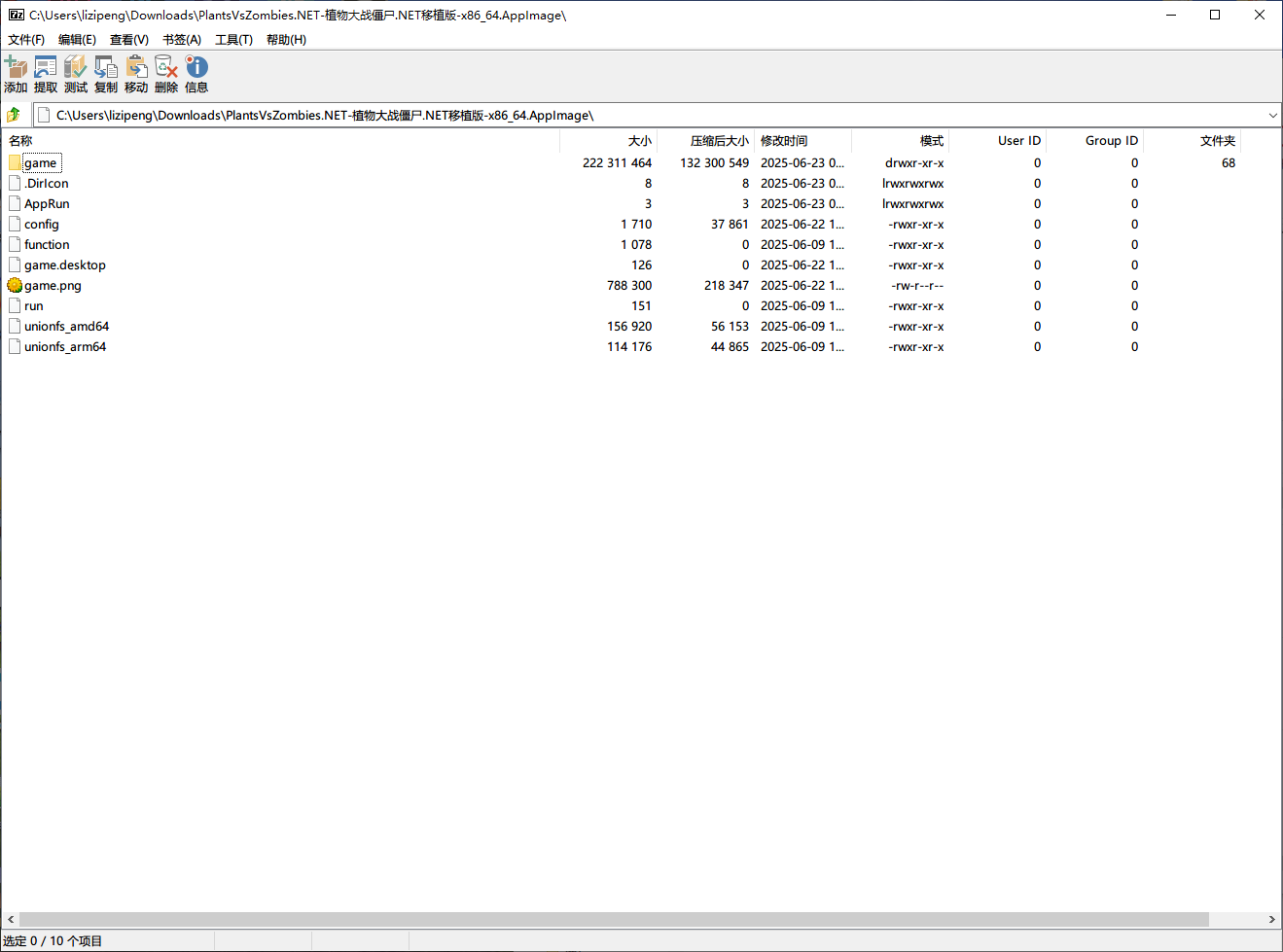The width and height of the screenshot is (1283, 952).
Task: Sort by Group ID column header
Action: (x=1095, y=141)
